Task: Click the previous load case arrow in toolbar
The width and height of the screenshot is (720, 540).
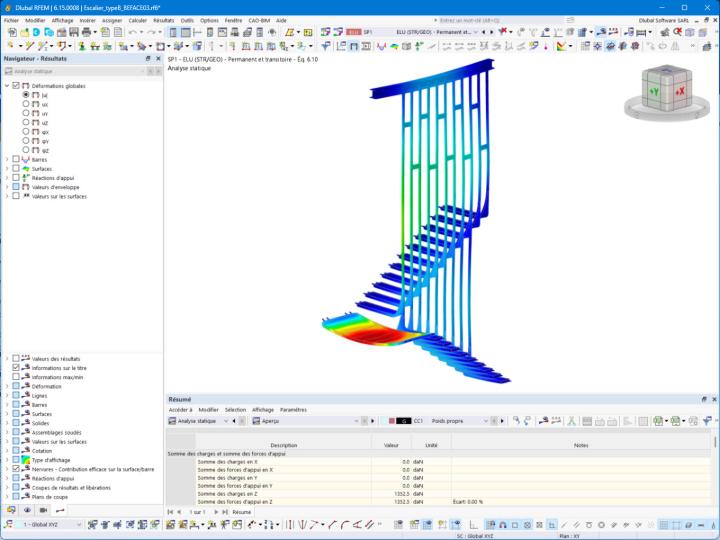Action: click(484, 32)
